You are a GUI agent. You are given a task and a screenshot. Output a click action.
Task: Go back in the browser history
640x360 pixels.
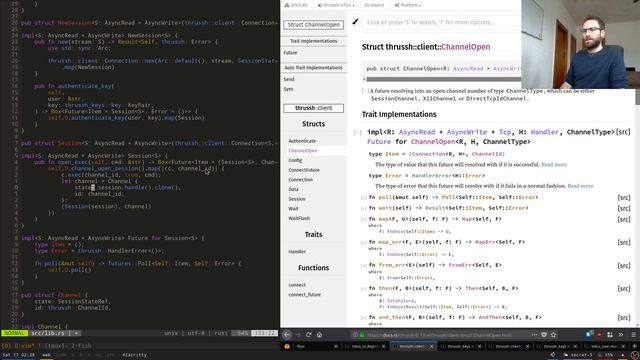[x=287, y=335]
